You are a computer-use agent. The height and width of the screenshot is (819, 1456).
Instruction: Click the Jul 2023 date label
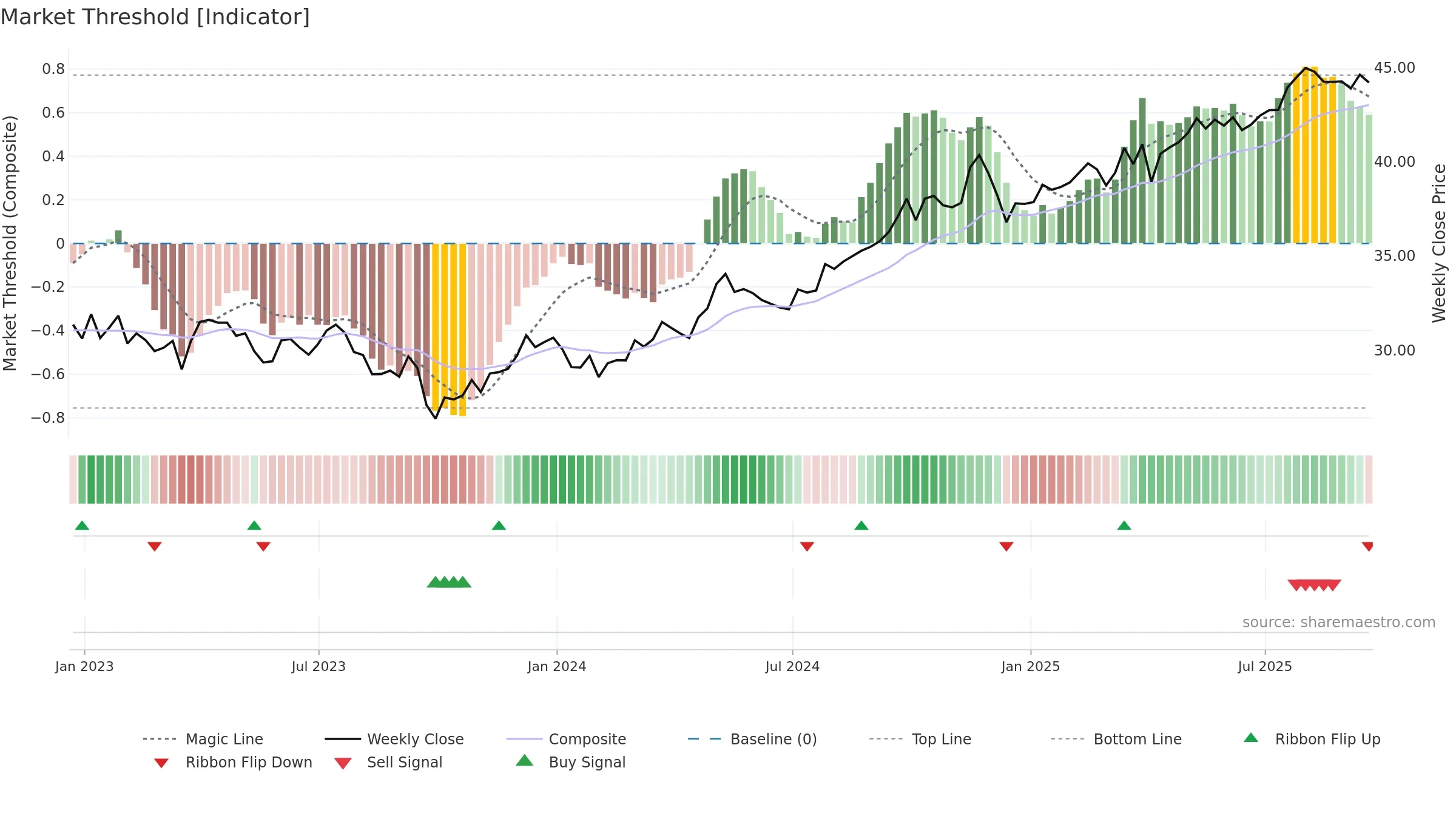(318, 666)
